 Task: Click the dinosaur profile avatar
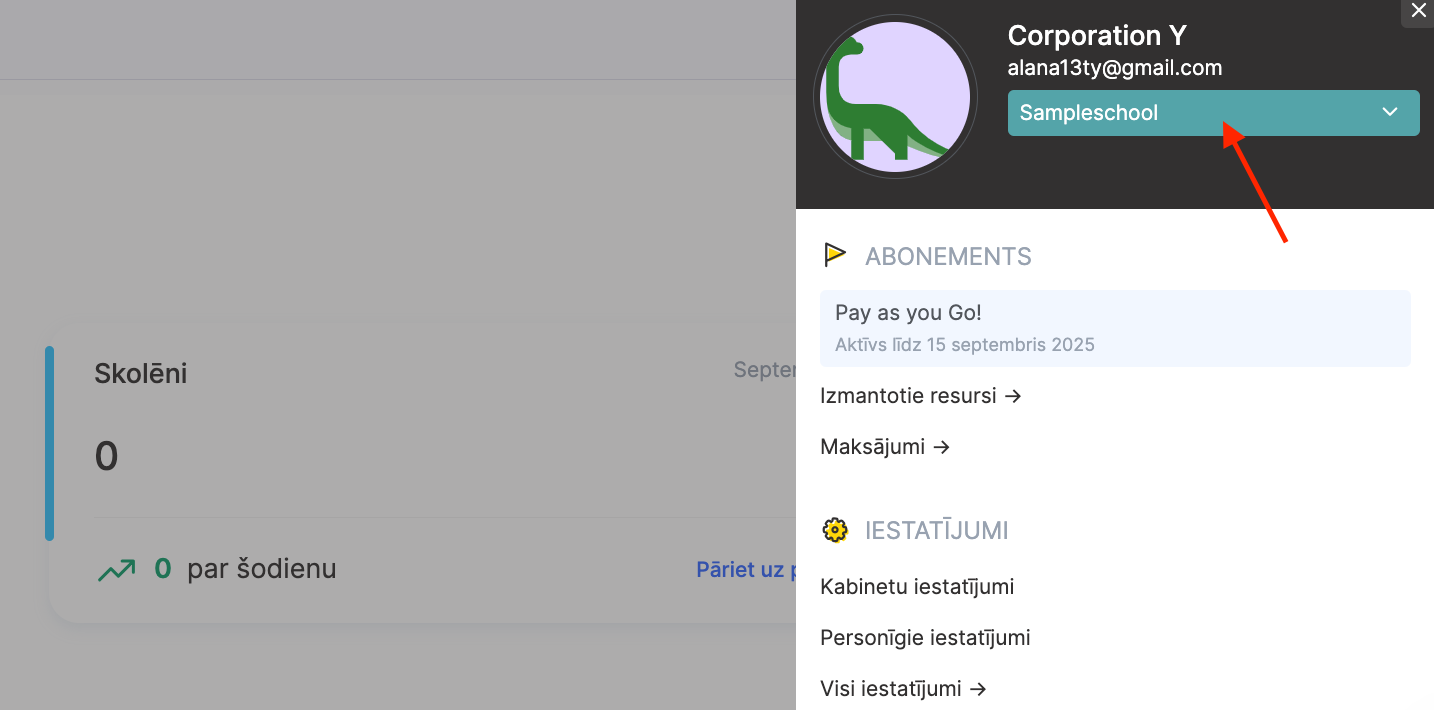[x=895, y=97]
